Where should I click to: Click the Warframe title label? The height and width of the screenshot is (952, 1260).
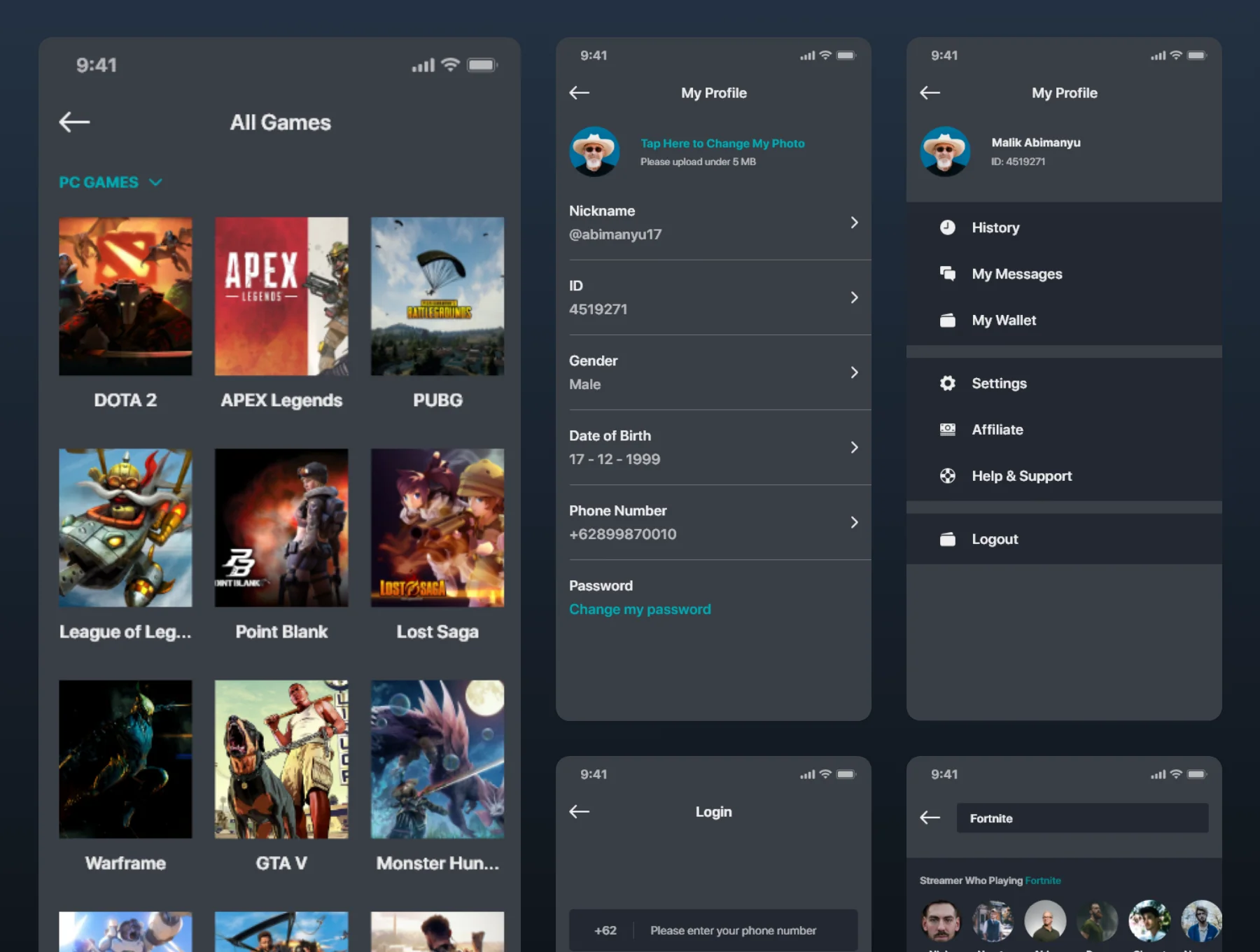point(125,863)
